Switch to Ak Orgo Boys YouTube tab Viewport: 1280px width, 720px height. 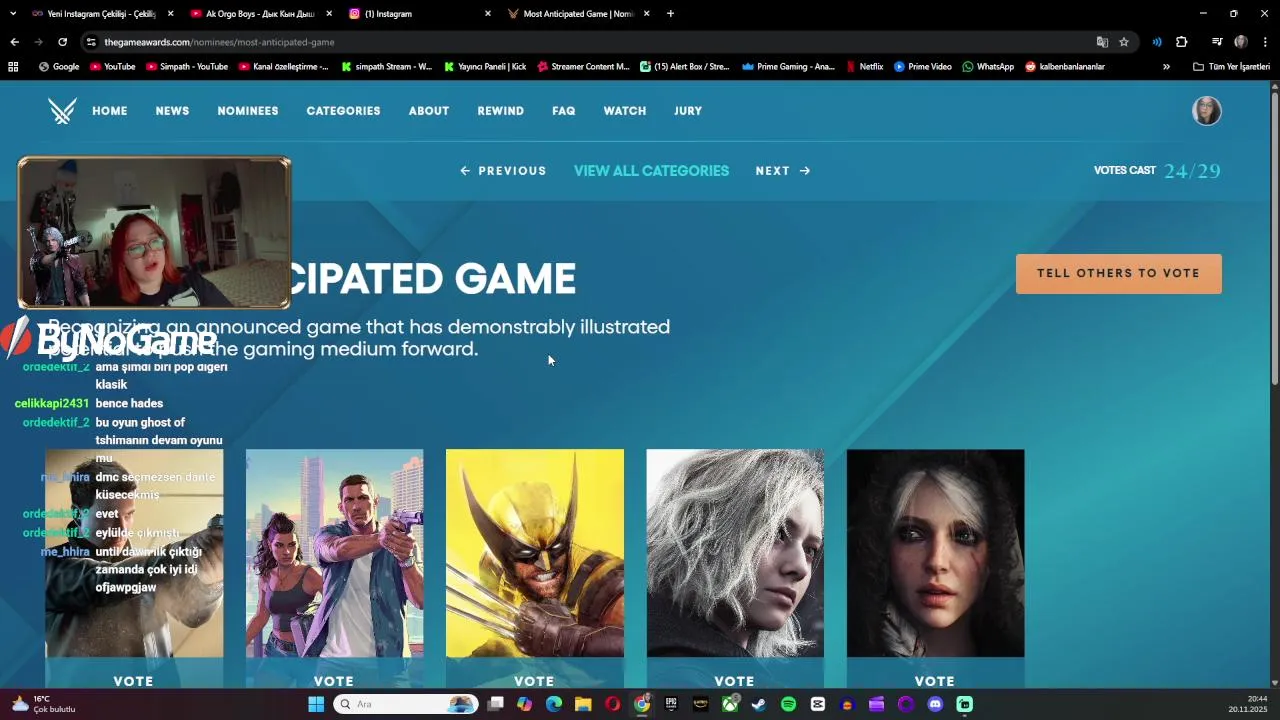tap(261, 14)
